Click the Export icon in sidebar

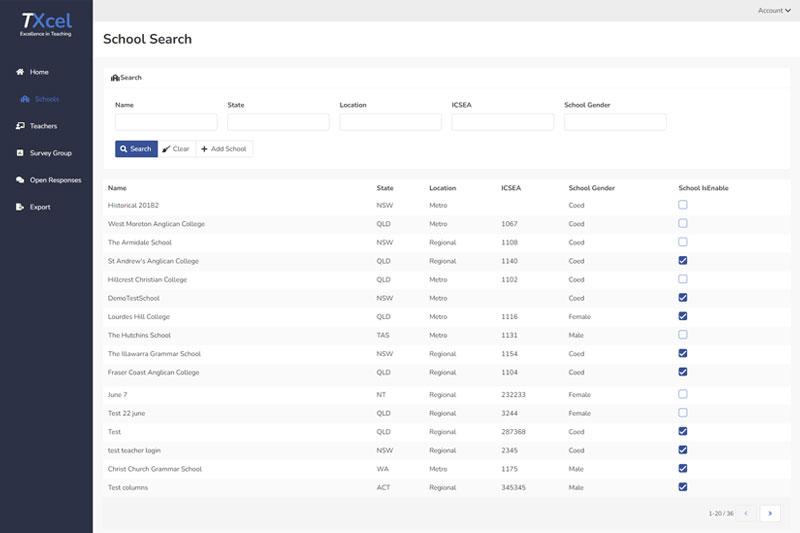pyautogui.click(x=20, y=207)
